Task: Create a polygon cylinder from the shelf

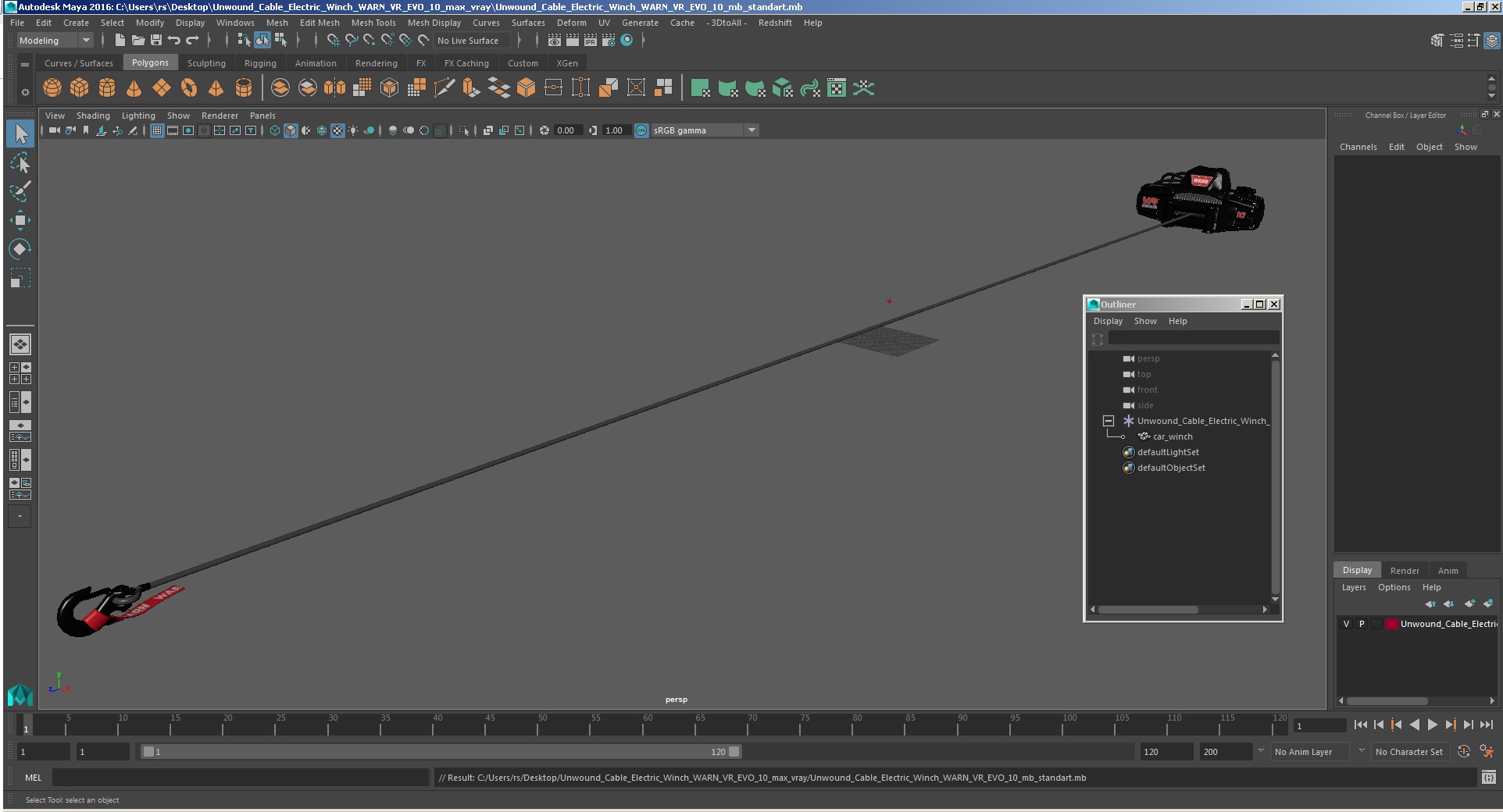Action: pos(107,88)
